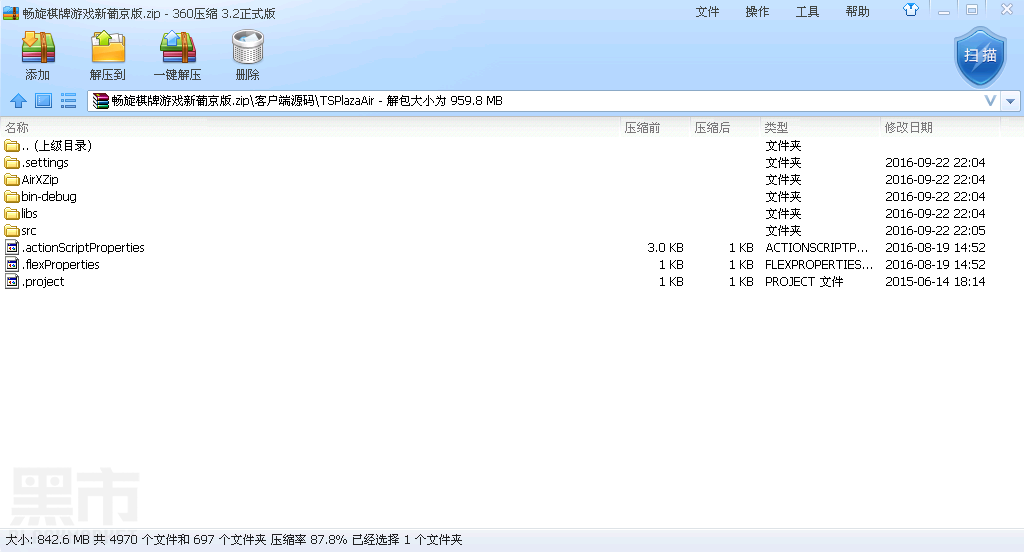Click the bin-debug folder icon
Image resolution: width=1024 pixels, height=552 pixels.
(x=12, y=197)
